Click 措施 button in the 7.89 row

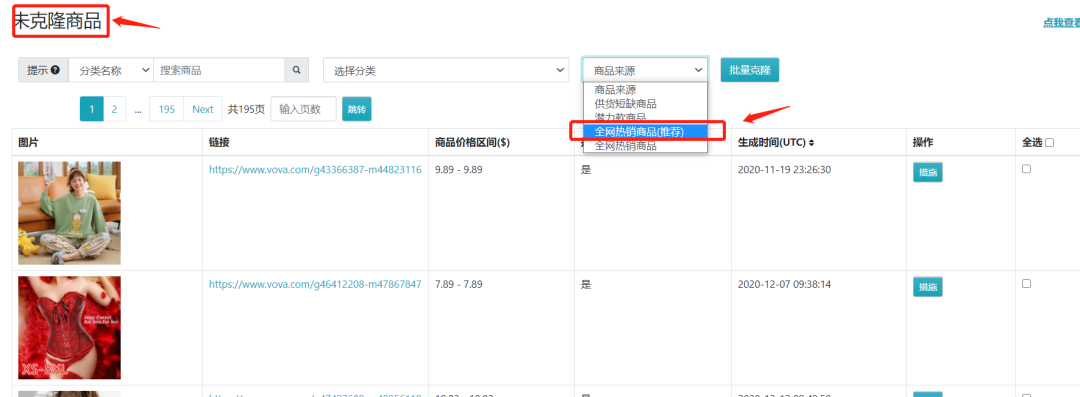coord(928,287)
